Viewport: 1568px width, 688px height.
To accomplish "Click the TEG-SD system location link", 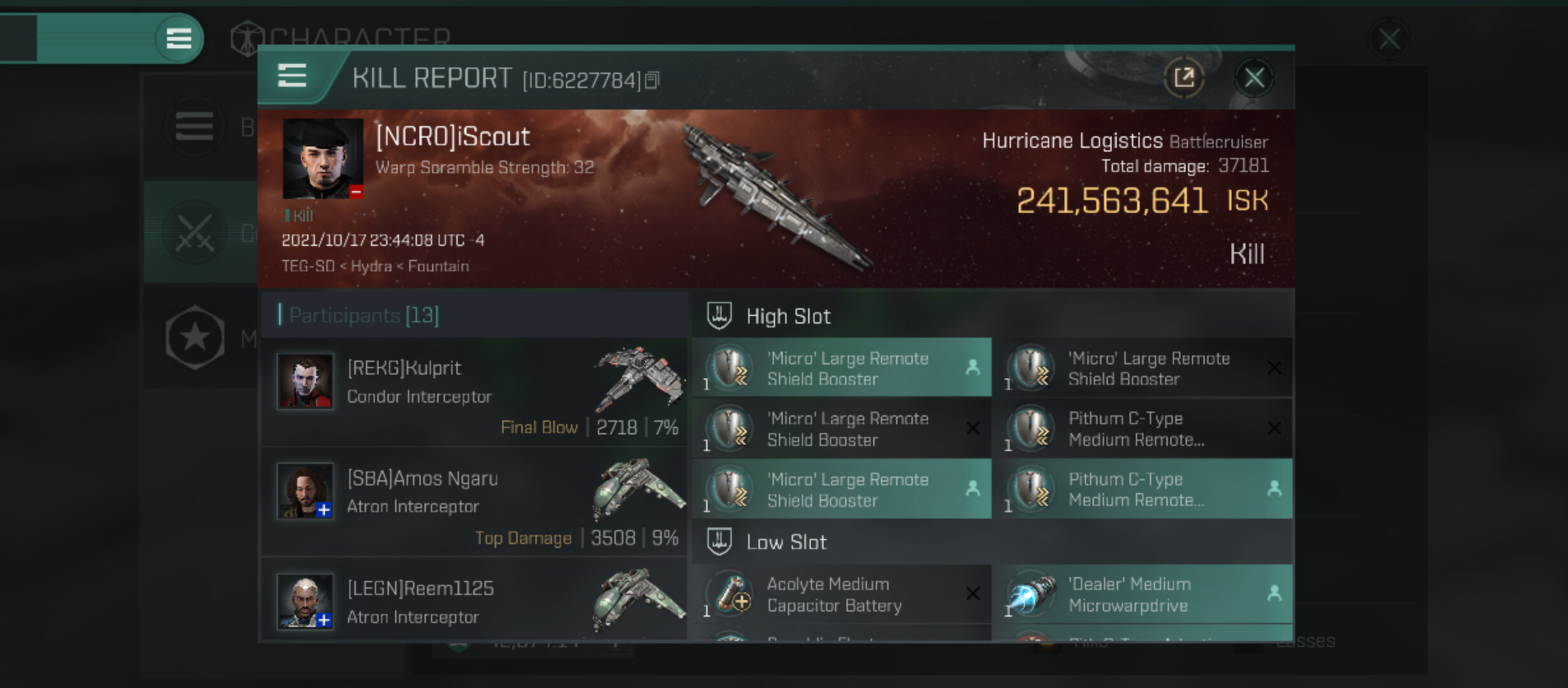I will (308, 266).
